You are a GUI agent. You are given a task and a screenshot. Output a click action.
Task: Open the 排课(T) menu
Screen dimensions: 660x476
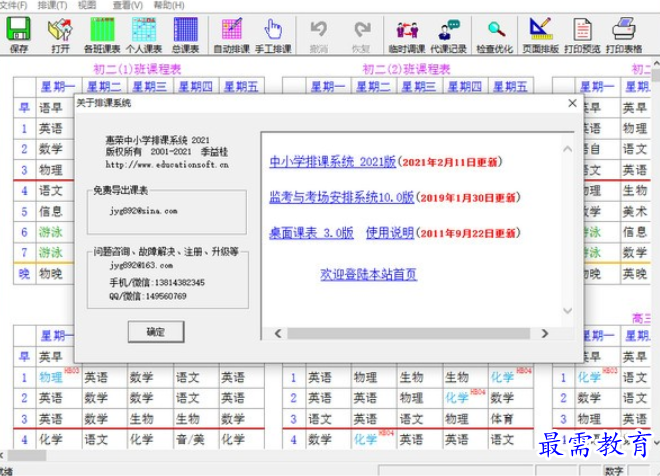(52, 5)
